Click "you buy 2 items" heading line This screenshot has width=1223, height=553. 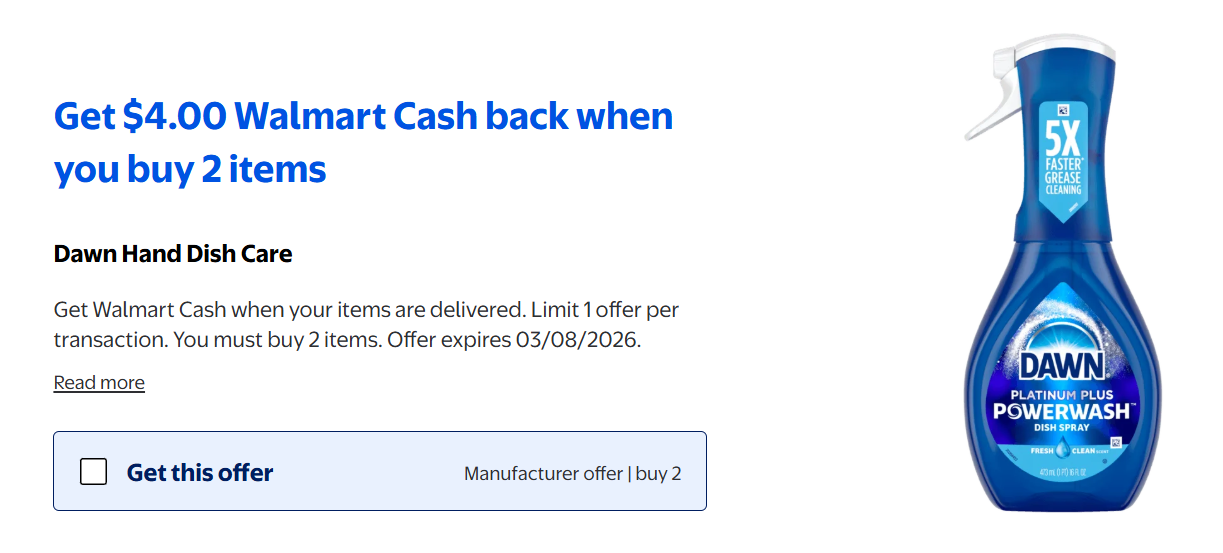point(190,169)
